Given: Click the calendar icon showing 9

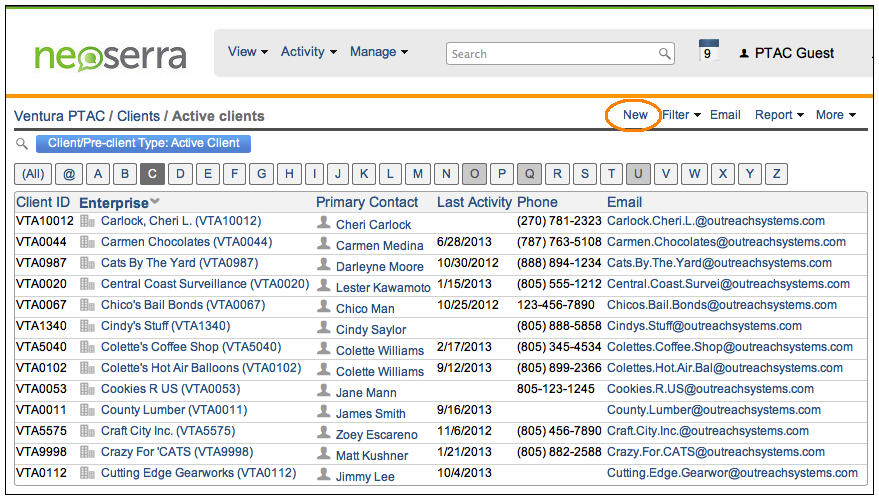Looking at the screenshot, I should pyautogui.click(x=708, y=53).
